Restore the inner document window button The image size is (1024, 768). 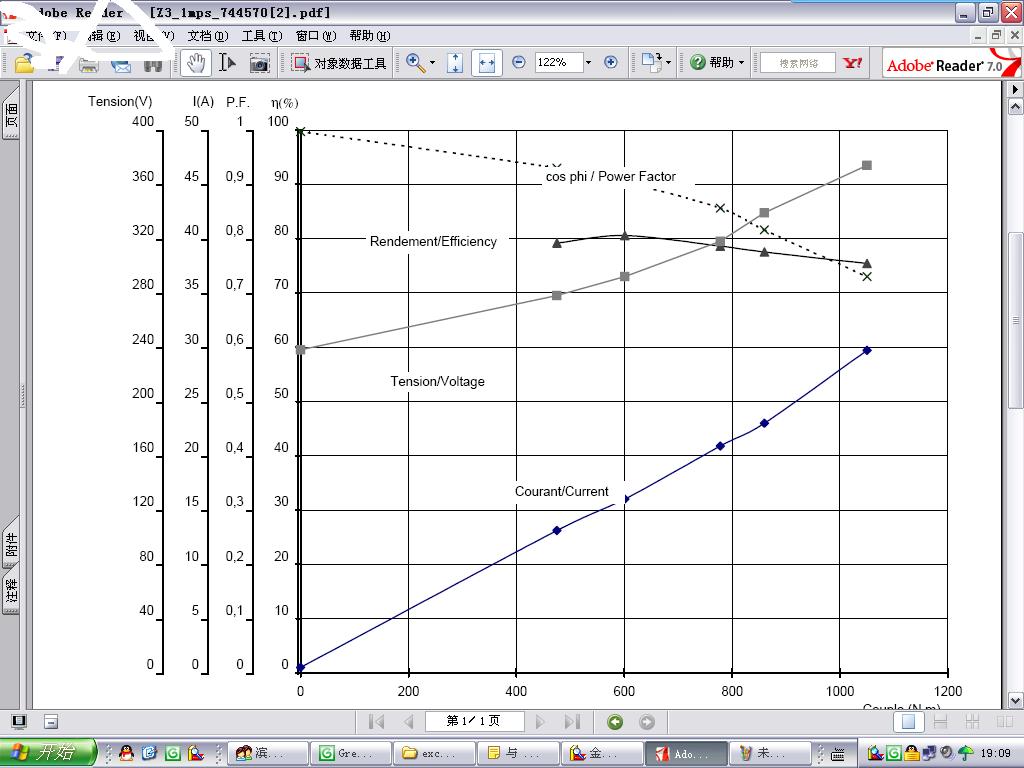[x=996, y=36]
